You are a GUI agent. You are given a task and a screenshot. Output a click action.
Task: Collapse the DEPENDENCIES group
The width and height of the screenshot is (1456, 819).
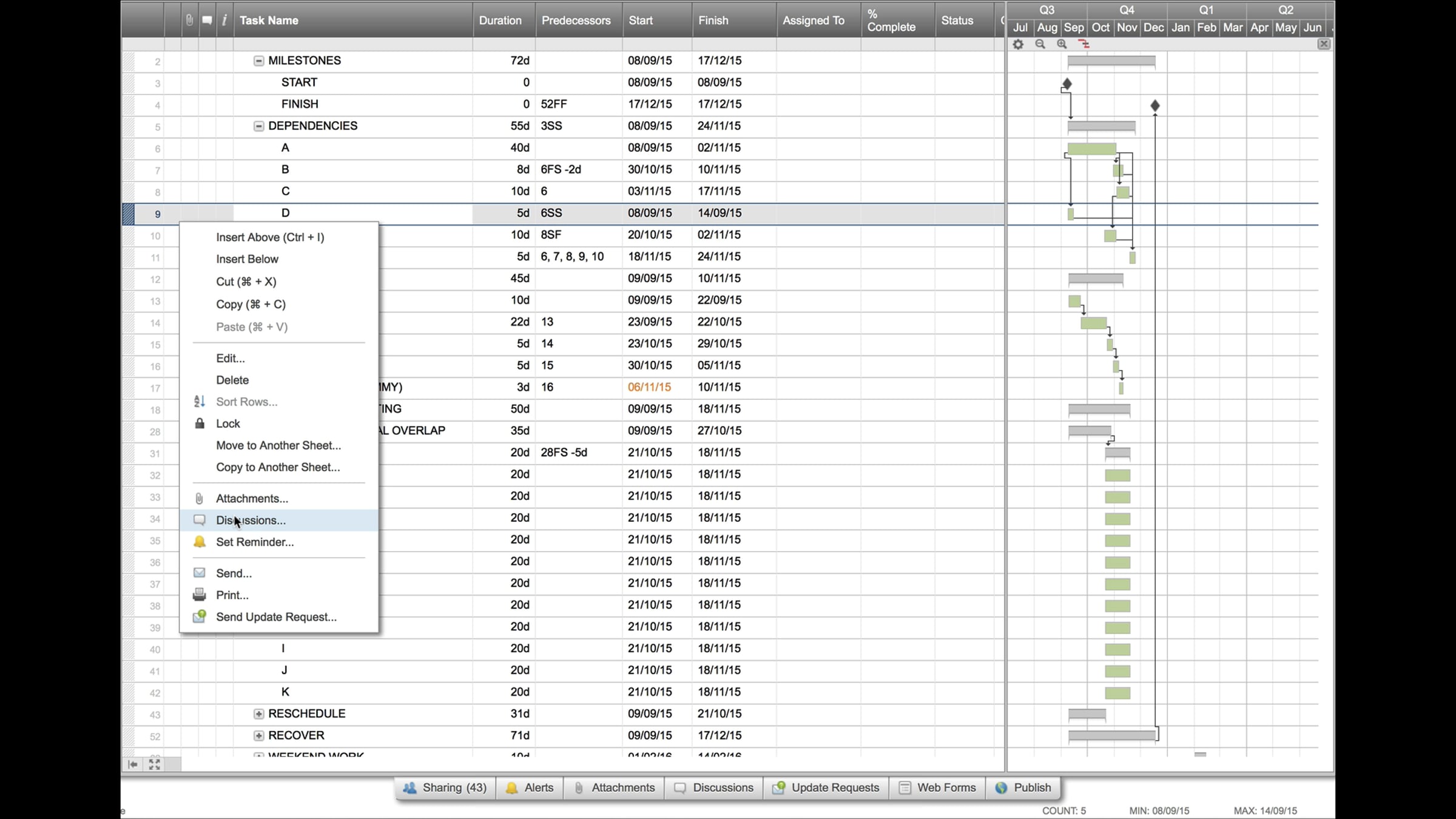coord(258,126)
